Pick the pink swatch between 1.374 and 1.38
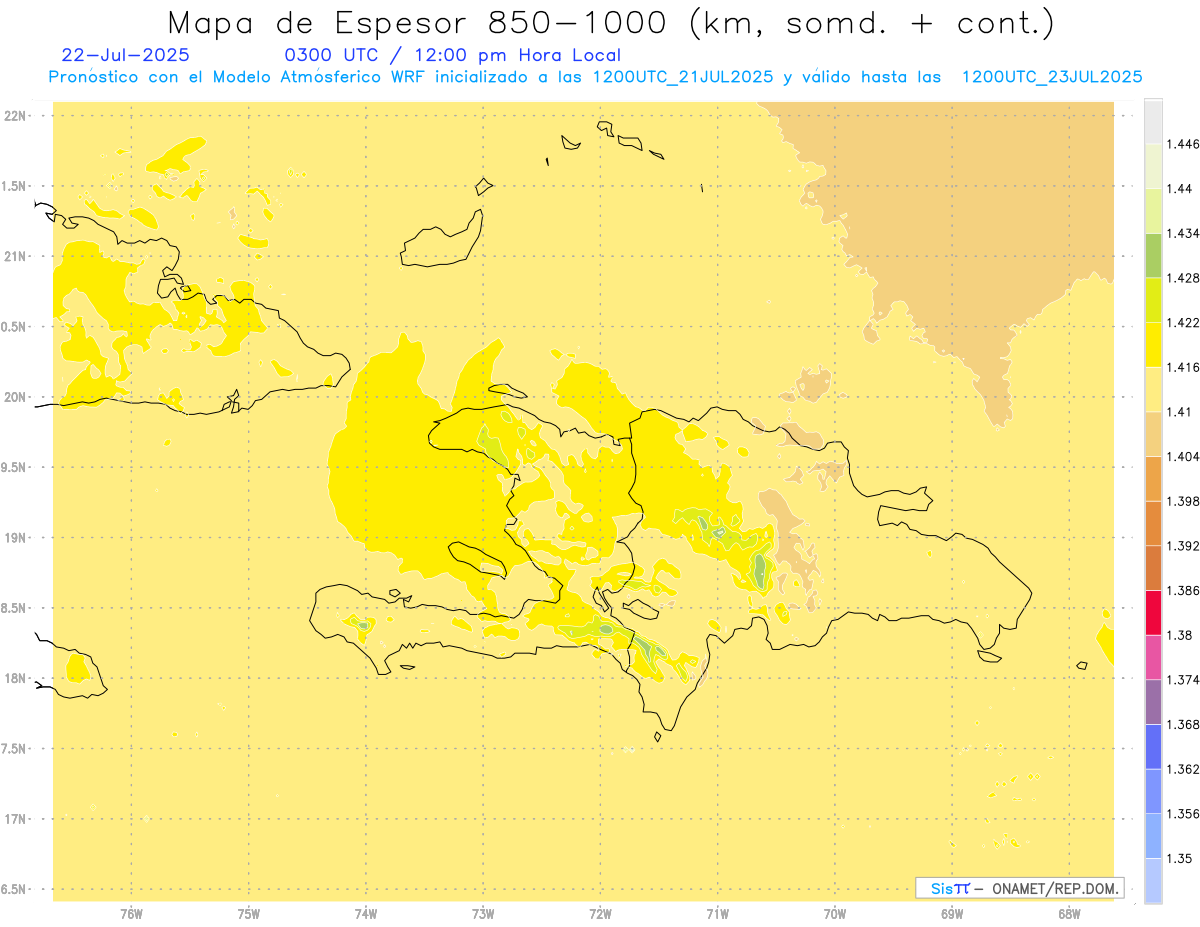This screenshot has width=1200, height=927. point(1153,657)
